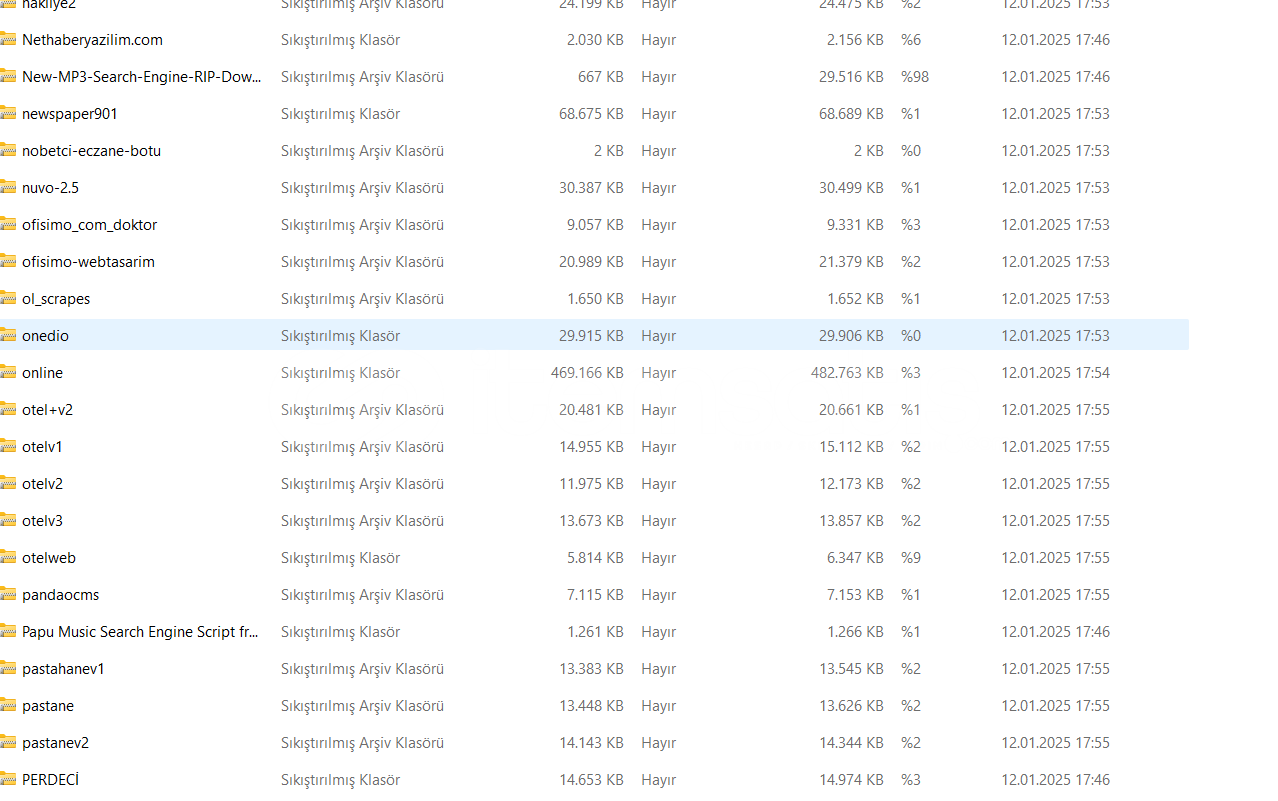Pick the archive icon beside ofisimo_com_doktor
Viewport: 1278px width, 801px height.
(8, 225)
